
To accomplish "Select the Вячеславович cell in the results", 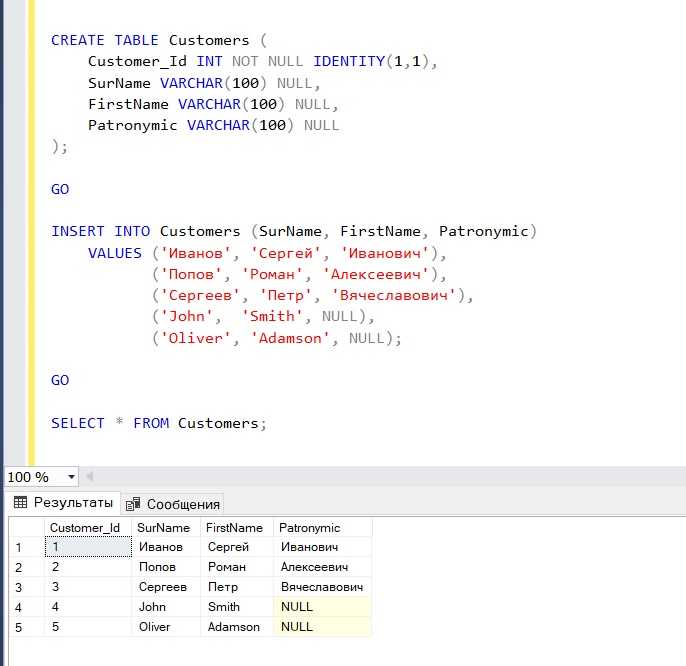I will [320, 587].
